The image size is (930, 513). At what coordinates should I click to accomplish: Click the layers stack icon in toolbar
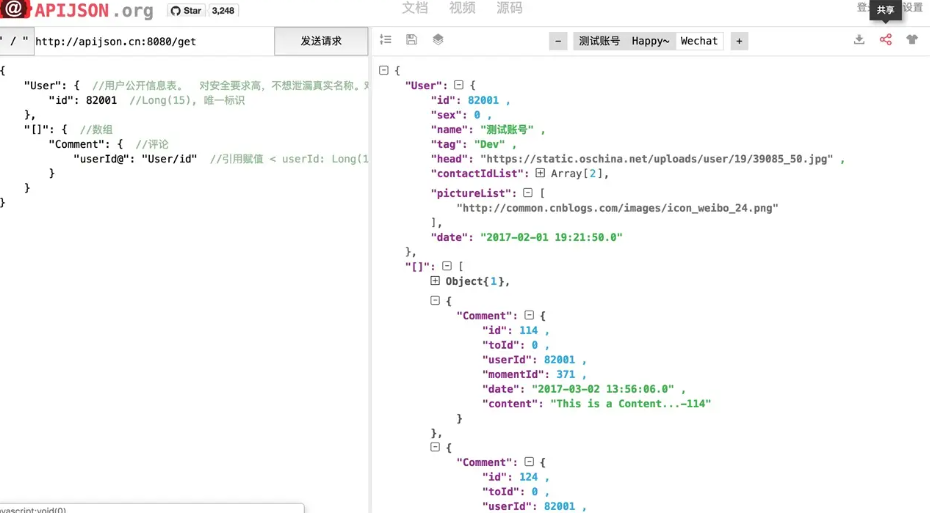click(438, 40)
